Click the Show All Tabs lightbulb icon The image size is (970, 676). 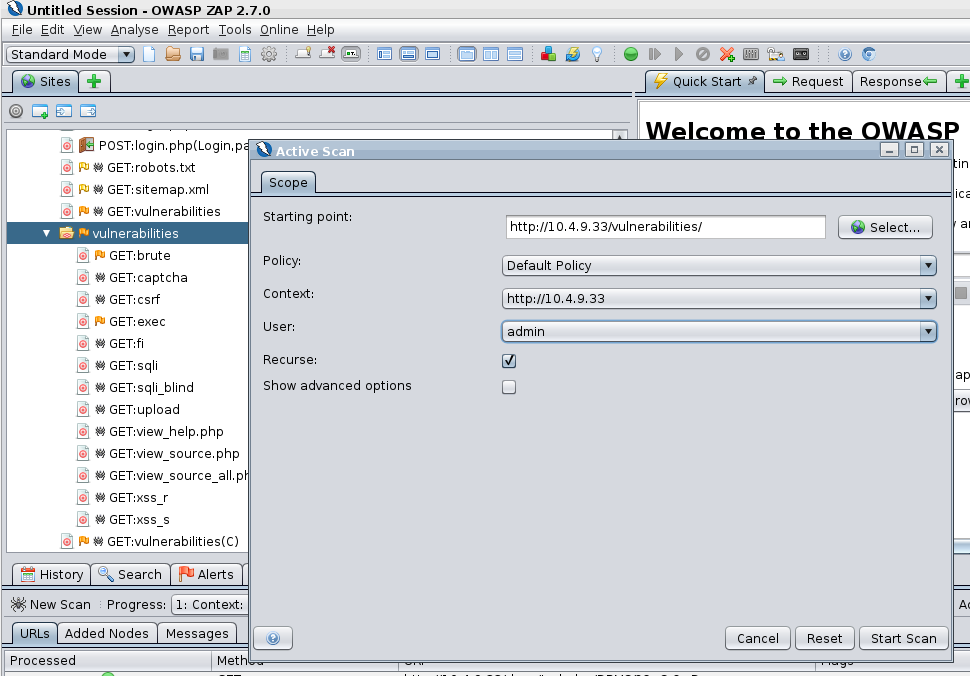coord(303,54)
